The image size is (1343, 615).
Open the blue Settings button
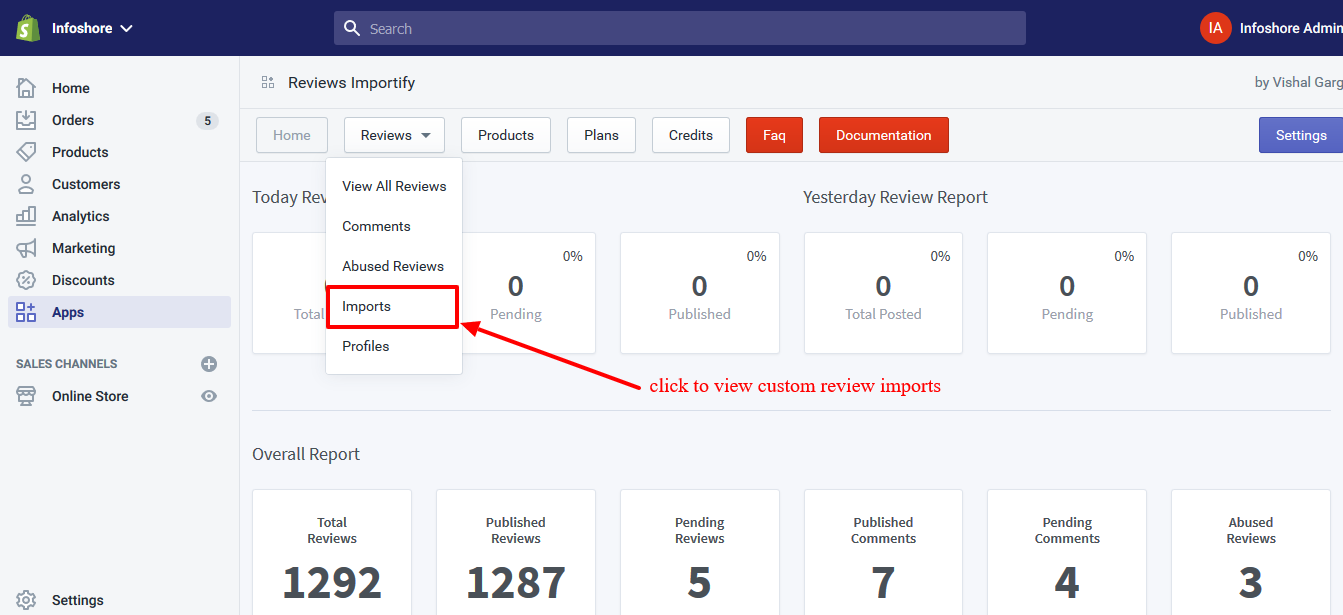pos(1301,135)
